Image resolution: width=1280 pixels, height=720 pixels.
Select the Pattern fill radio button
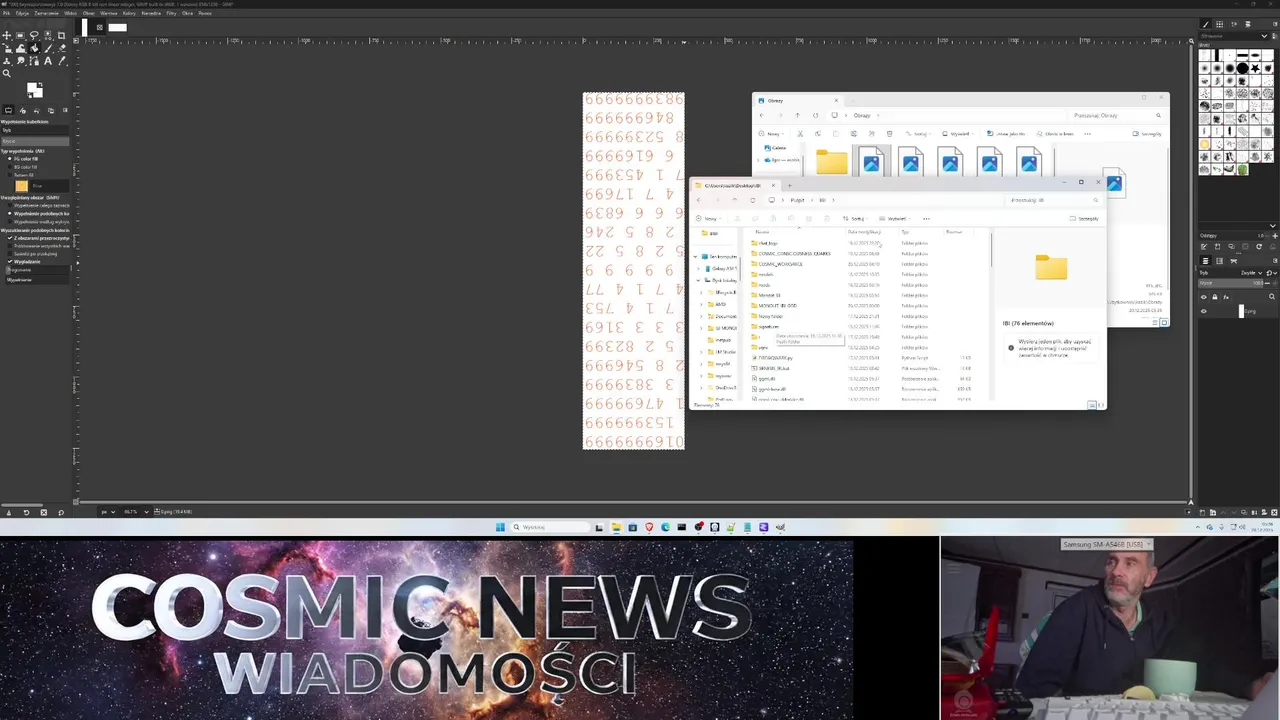point(10,175)
